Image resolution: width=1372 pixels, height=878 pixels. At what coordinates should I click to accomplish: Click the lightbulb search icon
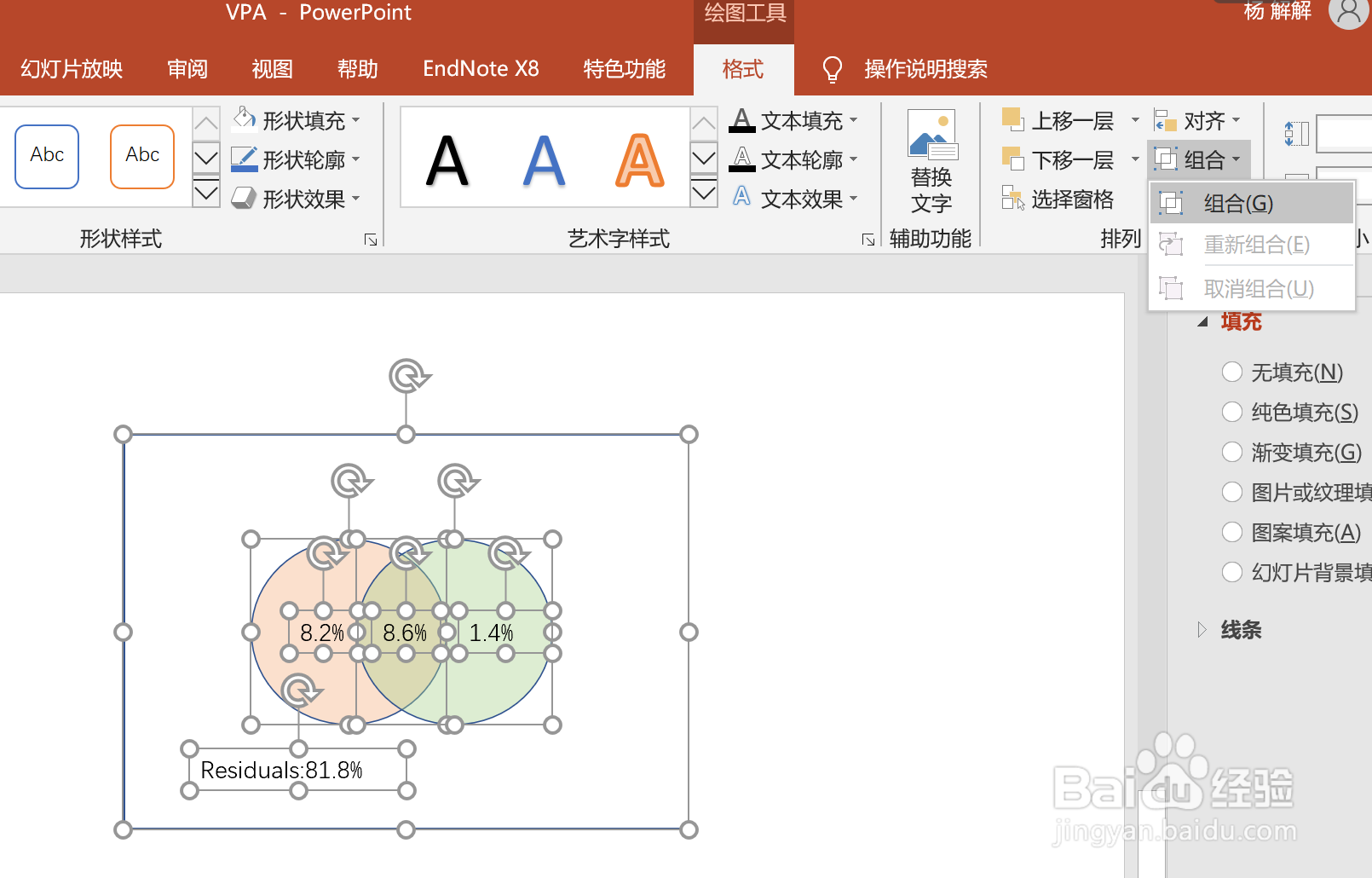832,69
